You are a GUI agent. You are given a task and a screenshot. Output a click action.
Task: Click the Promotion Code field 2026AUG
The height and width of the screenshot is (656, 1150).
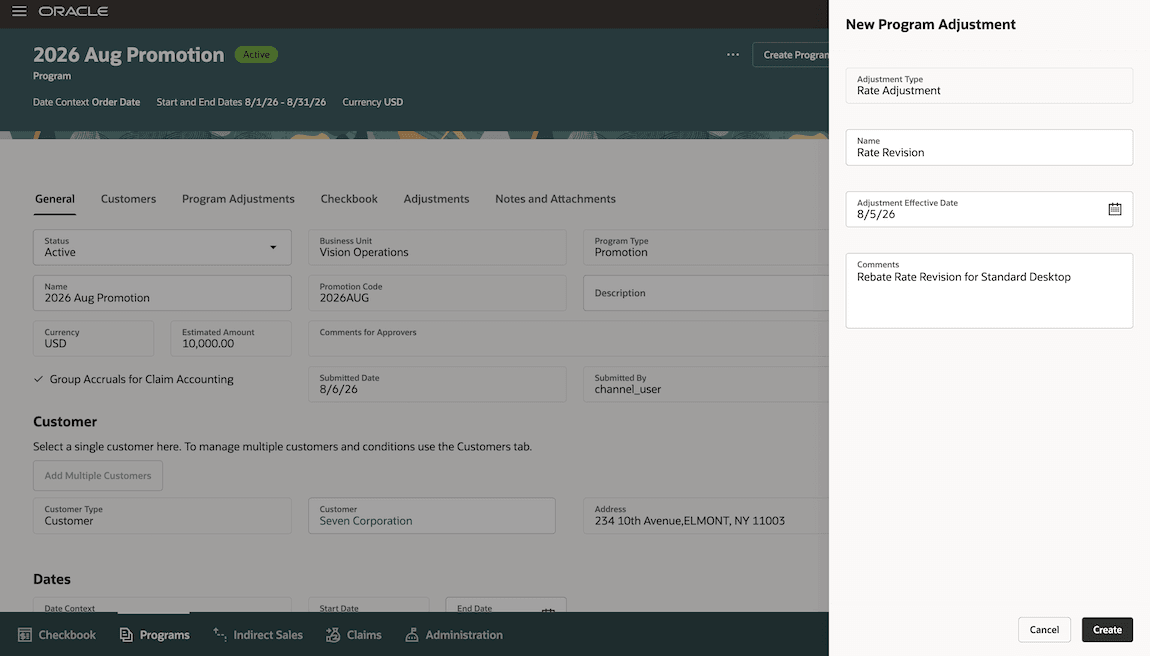[437, 293]
